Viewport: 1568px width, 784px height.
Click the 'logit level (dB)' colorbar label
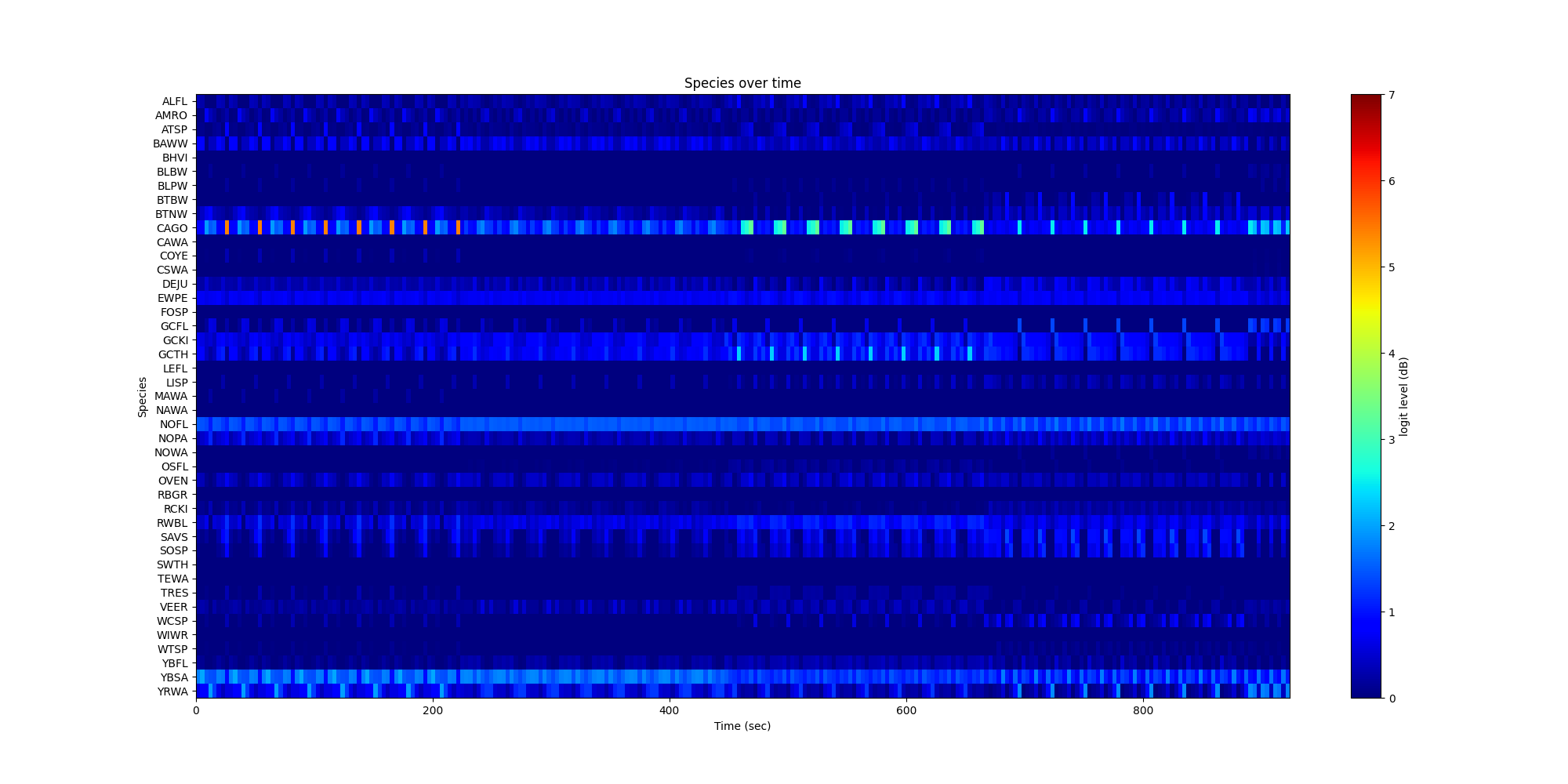1404,397
